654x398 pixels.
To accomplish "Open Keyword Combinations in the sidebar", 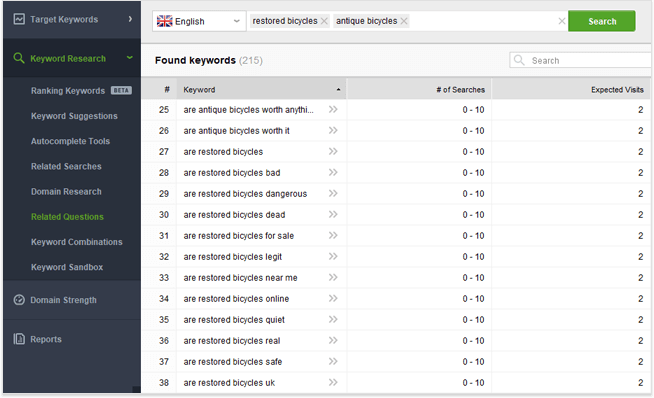I will pyautogui.click(x=77, y=242).
